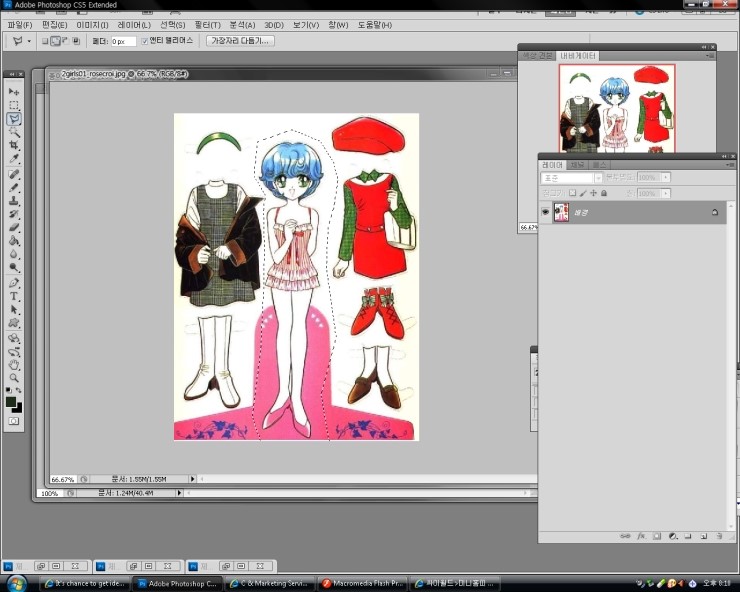Viewport: 740px width, 592px height.
Task: Select the Pen tool
Action: click(x=14, y=283)
